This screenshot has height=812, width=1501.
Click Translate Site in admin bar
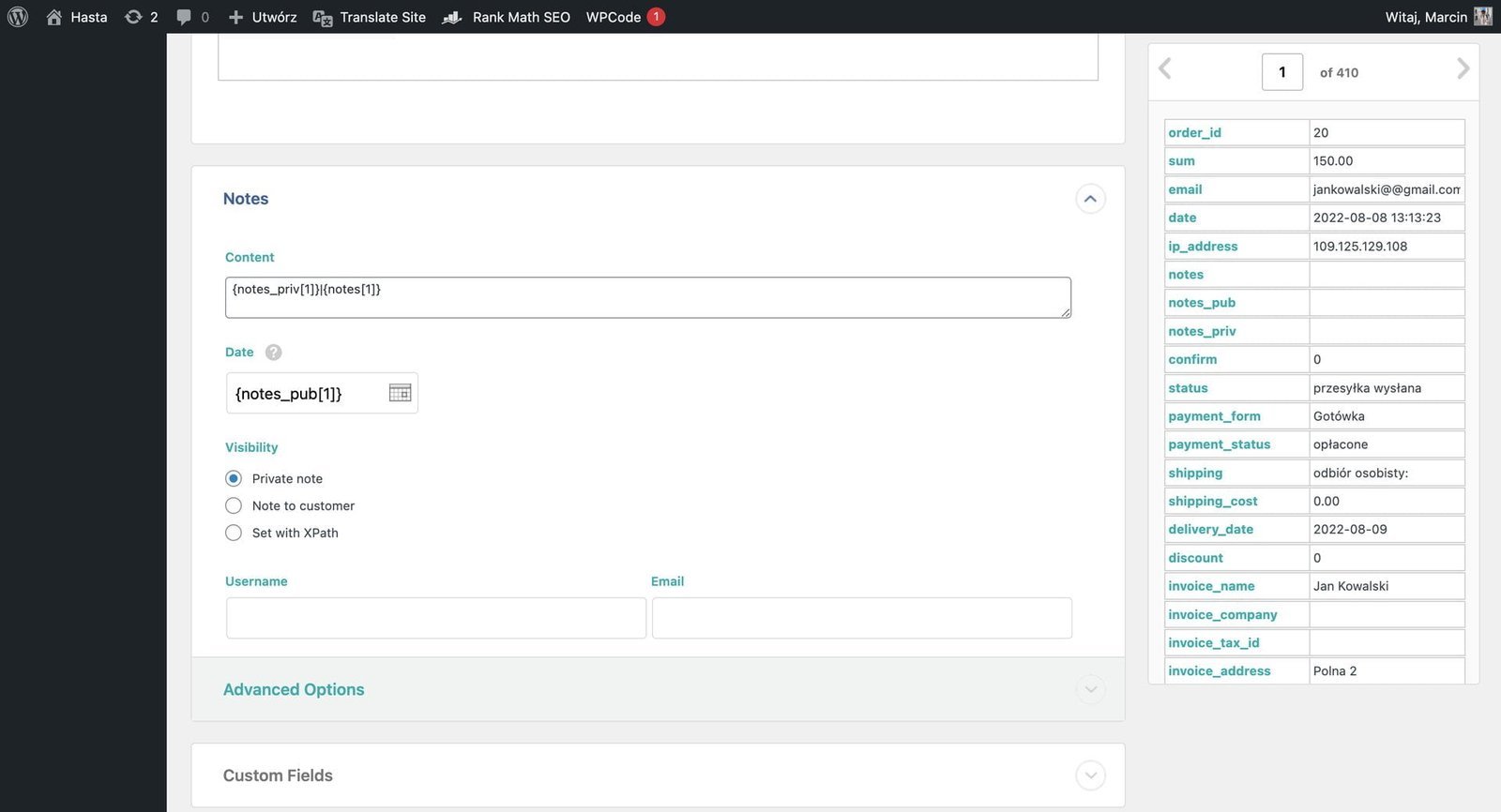pyautogui.click(x=370, y=17)
